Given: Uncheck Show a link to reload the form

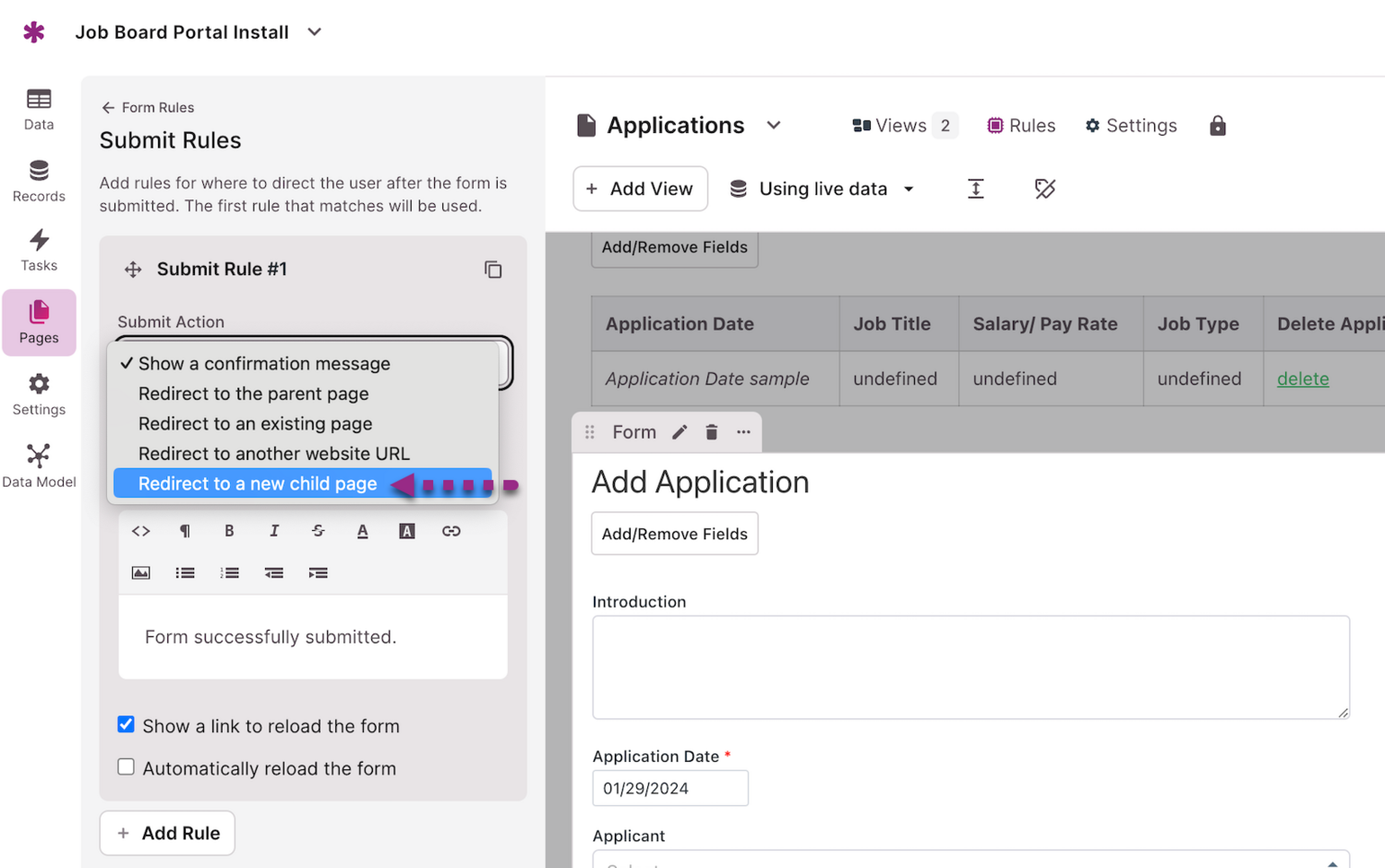Looking at the screenshot, I should click(x=126, y=725).
